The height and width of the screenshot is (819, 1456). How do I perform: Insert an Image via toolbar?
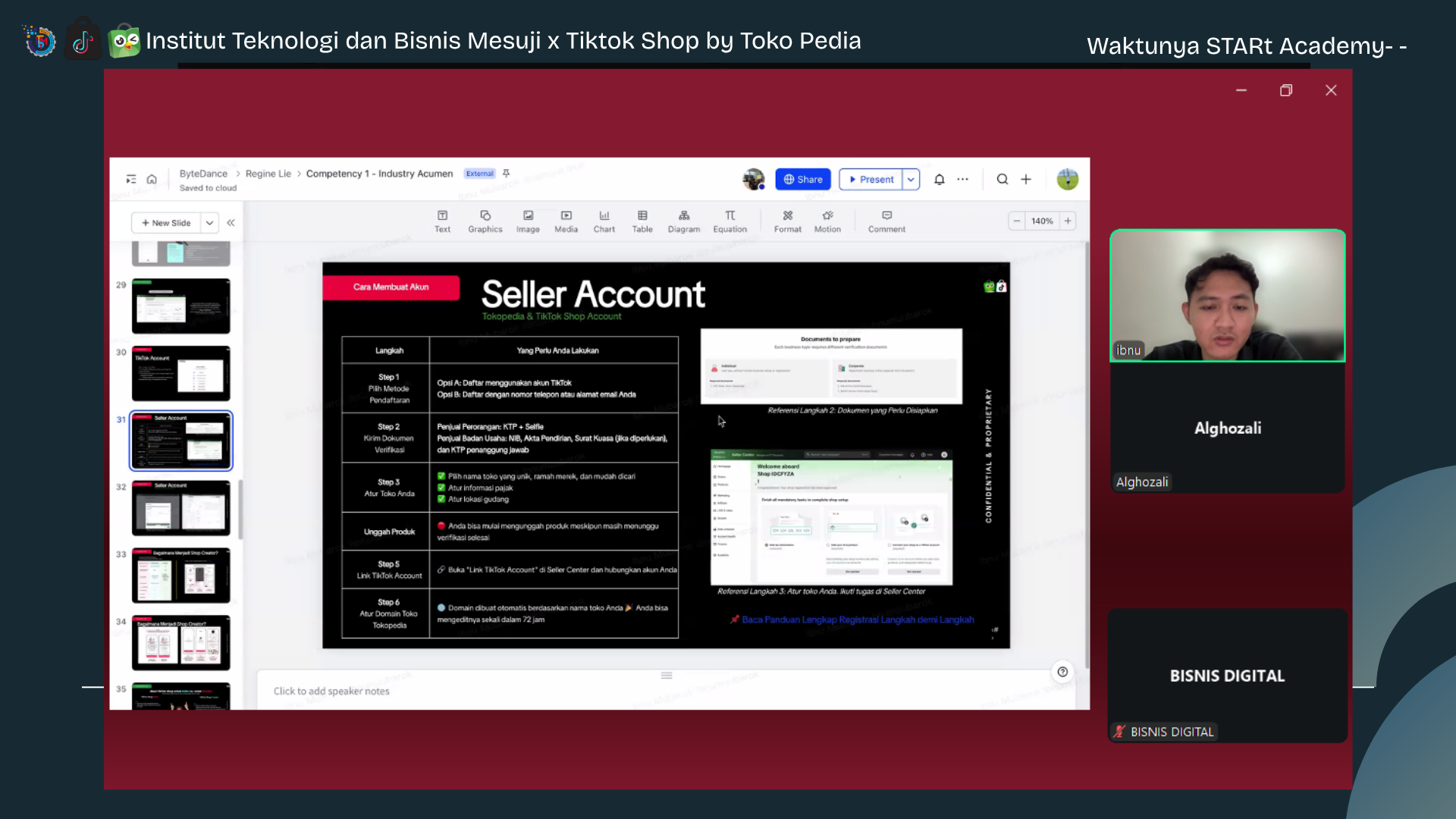[528, 221]
